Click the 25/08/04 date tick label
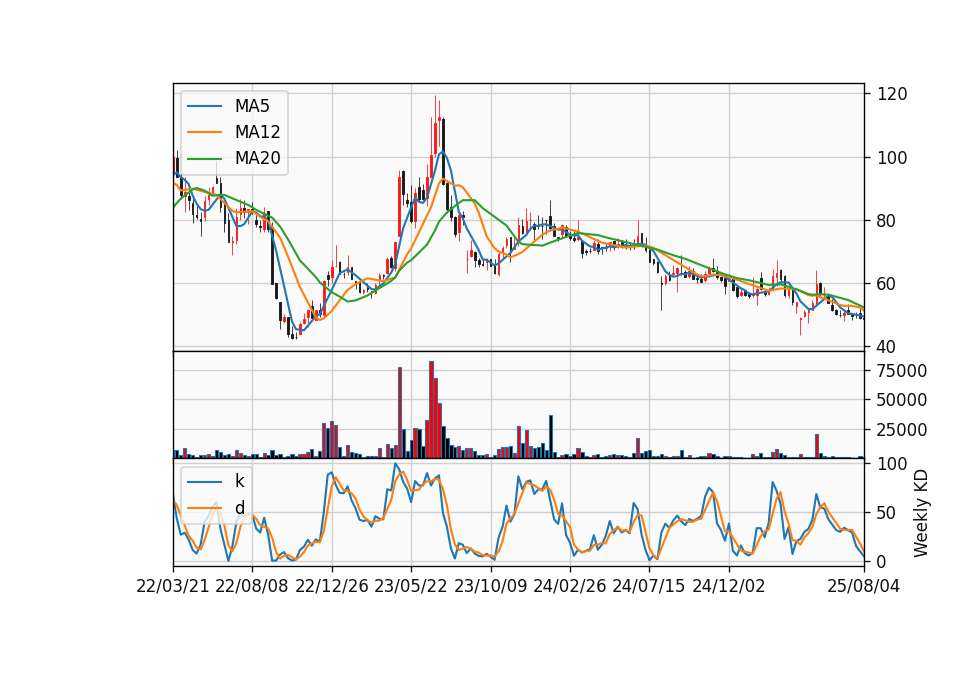 [x=863, y=586]
